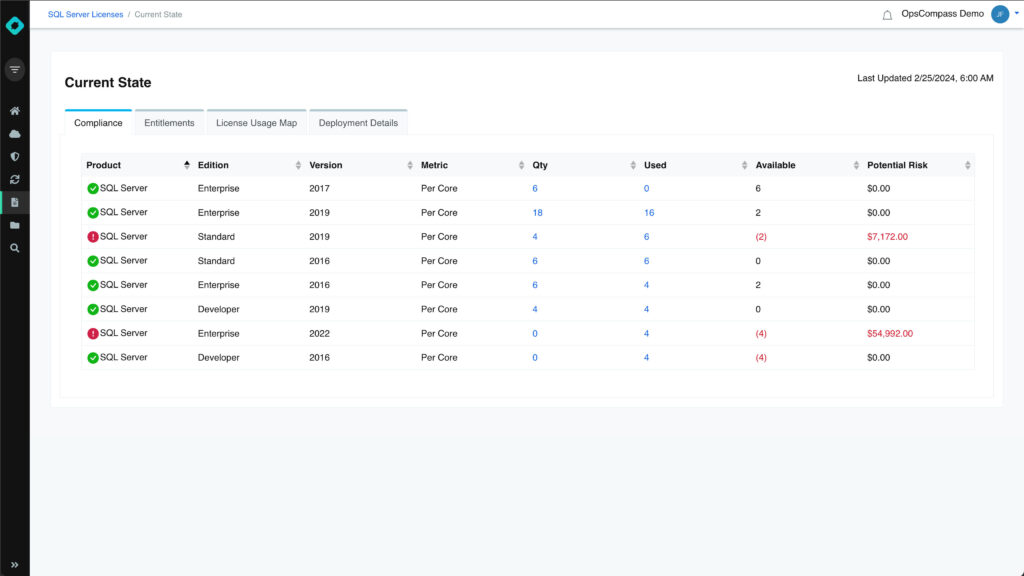Sort table by Edition column

(x=298, y=165)
